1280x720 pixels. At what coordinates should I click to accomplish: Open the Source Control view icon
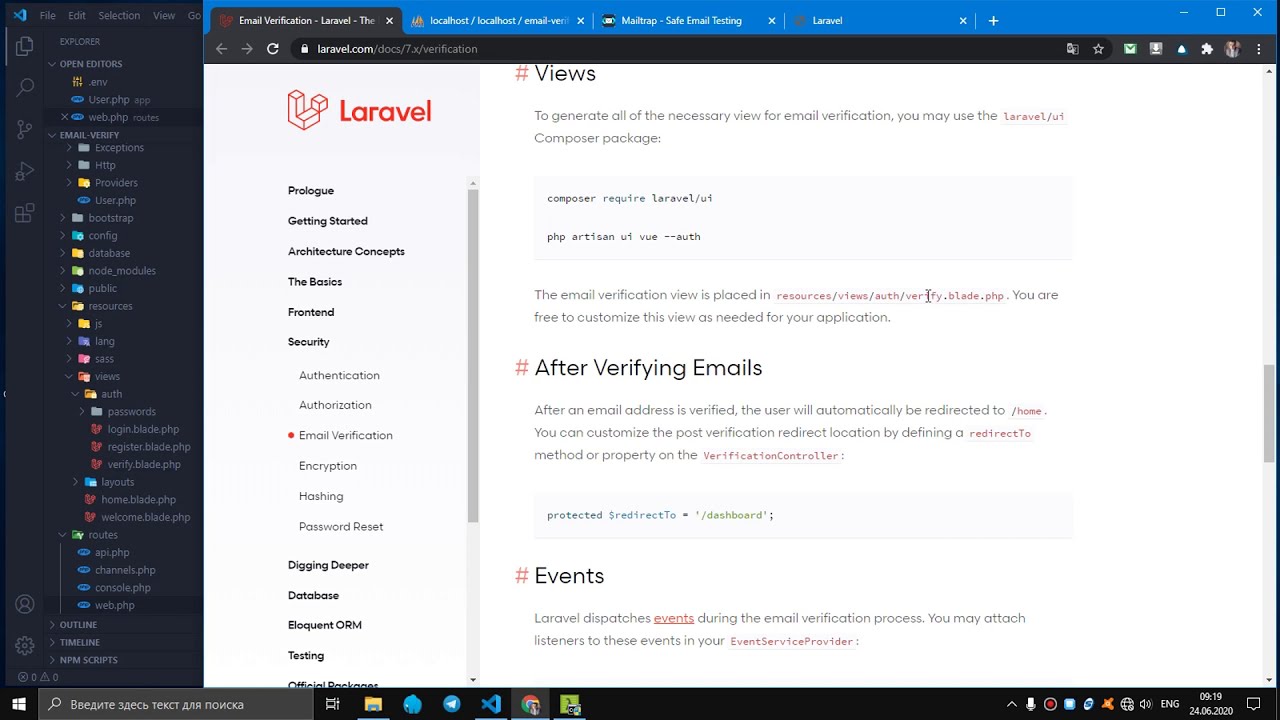click(x=25, y=130)
